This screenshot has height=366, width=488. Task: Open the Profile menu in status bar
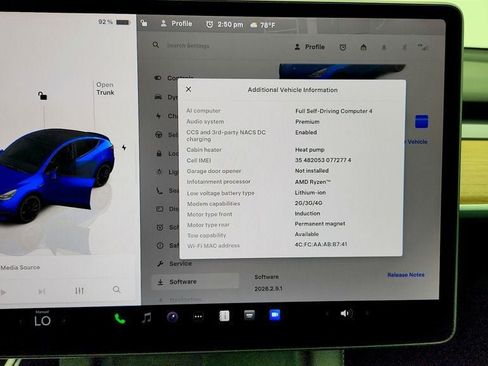(x=176, y=24)
